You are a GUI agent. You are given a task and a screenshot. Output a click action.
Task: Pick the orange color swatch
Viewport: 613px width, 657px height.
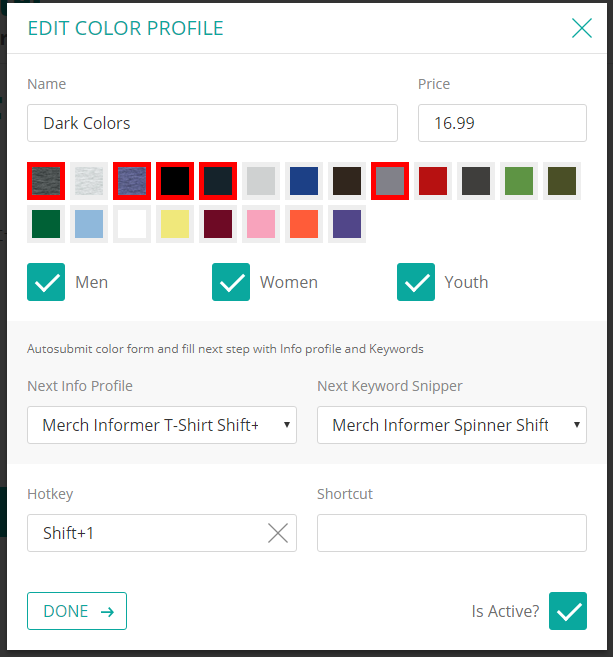pos(304,224)
